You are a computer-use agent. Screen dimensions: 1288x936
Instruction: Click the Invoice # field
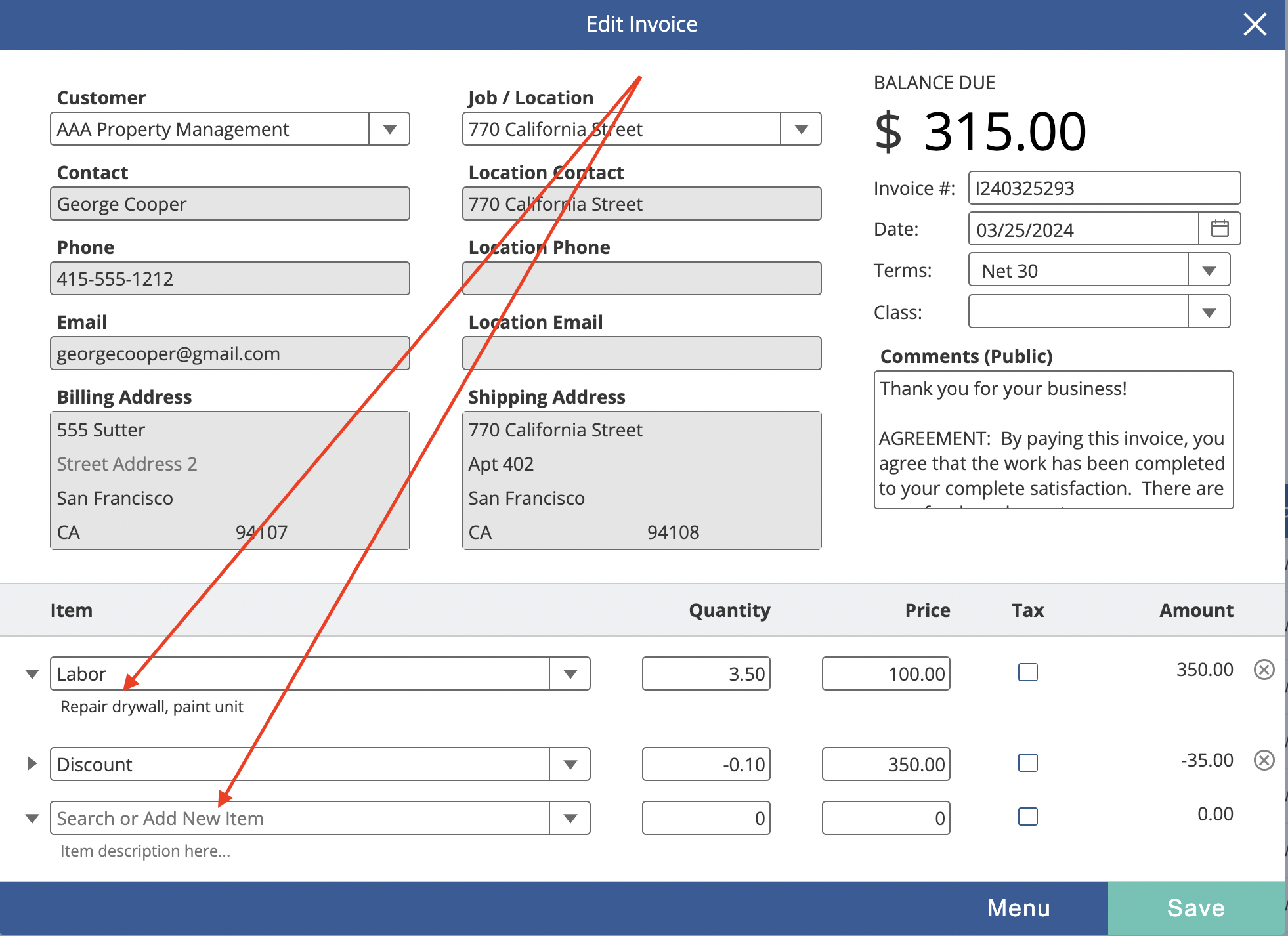(1104, 188)
